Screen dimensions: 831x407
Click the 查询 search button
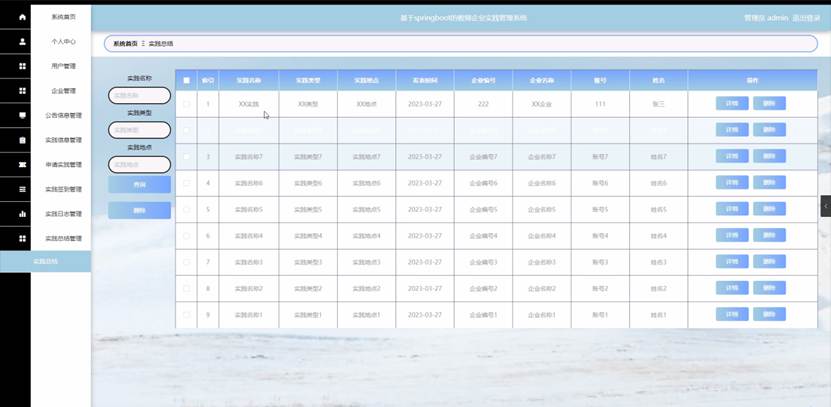[139, 184]
